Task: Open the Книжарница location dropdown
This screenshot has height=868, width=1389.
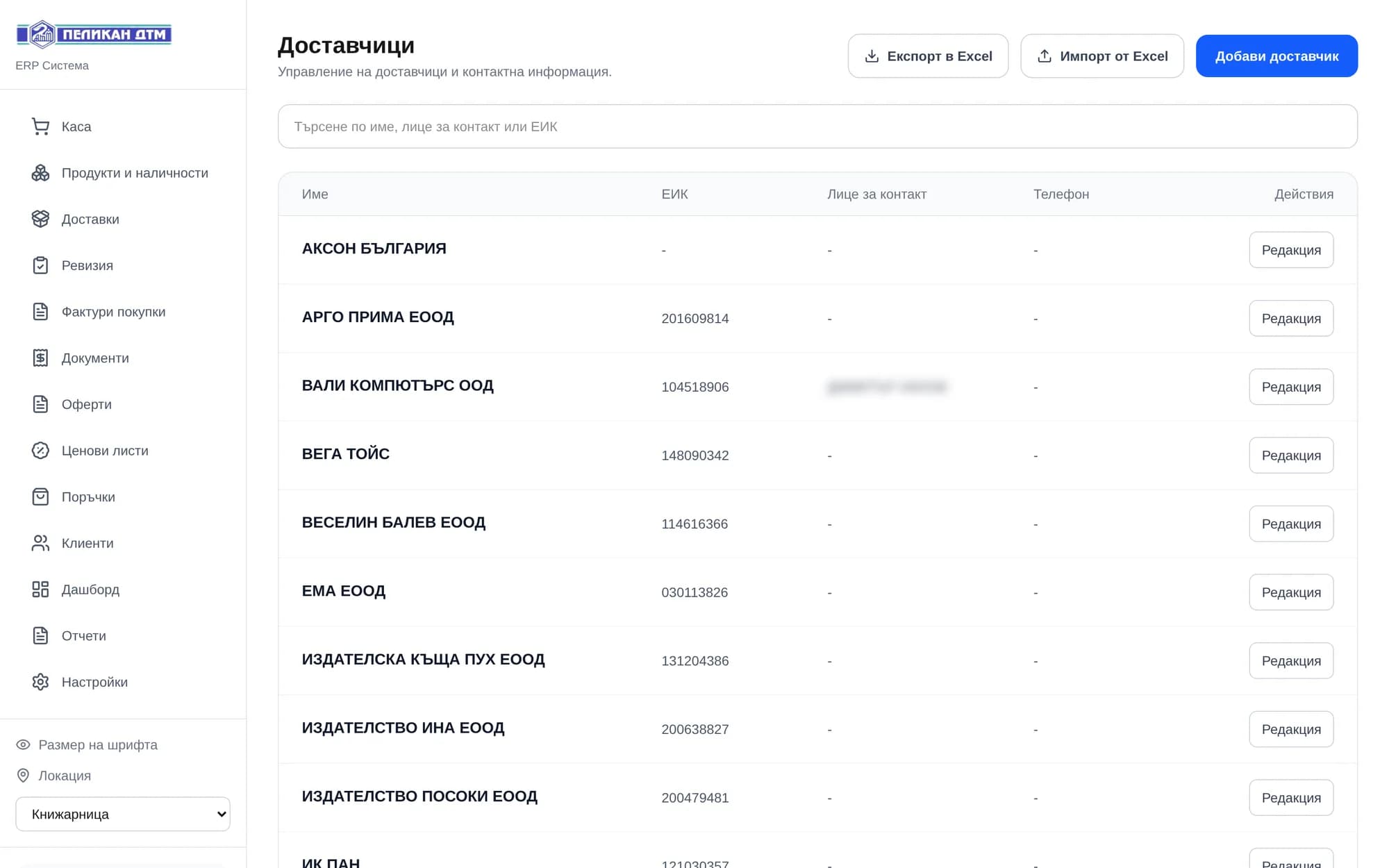Action: pos(123,814)
